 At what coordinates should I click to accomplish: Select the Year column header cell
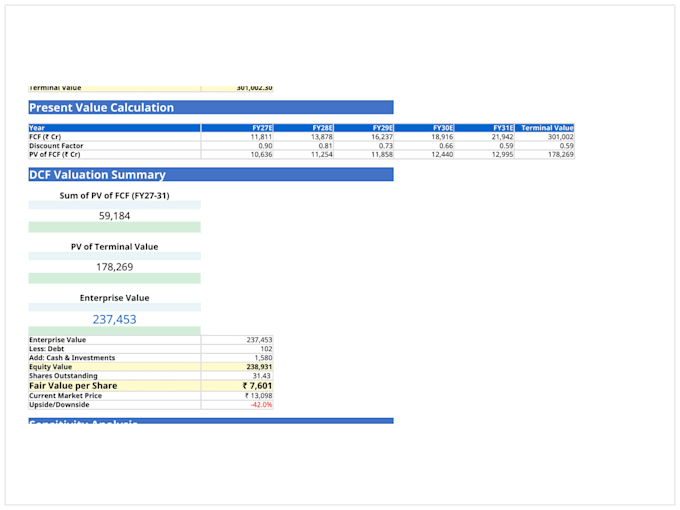[x=114, y=128]
